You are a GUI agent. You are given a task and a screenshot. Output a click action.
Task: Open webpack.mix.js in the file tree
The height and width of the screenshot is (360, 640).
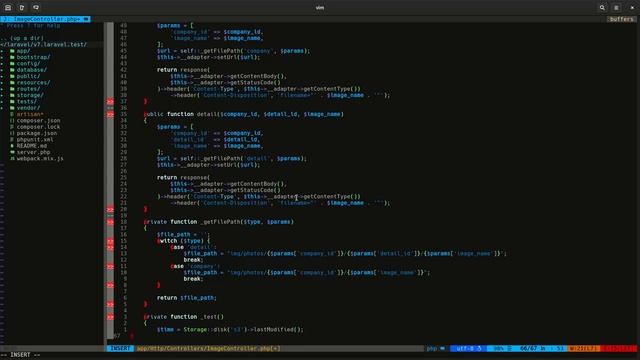point(40,158)
